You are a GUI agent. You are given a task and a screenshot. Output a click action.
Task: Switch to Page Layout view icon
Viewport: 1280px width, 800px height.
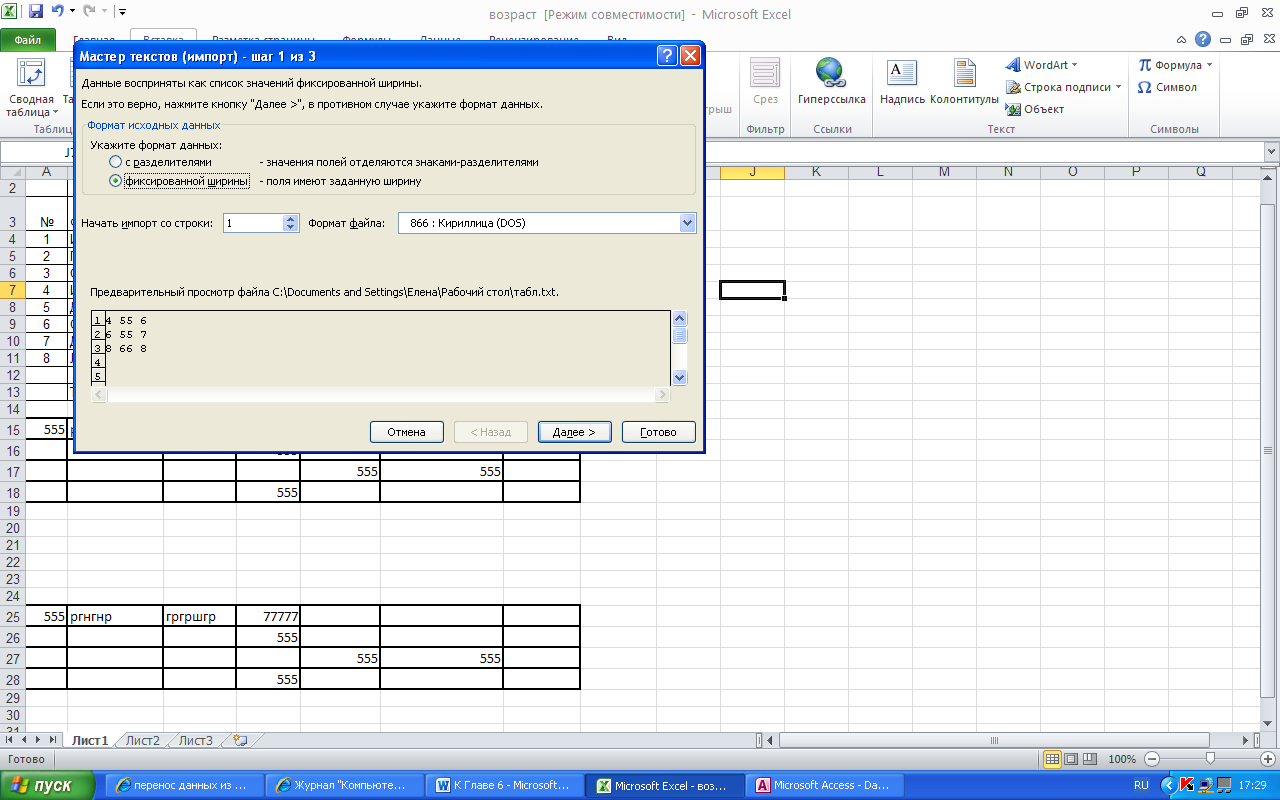point(1070,759)
